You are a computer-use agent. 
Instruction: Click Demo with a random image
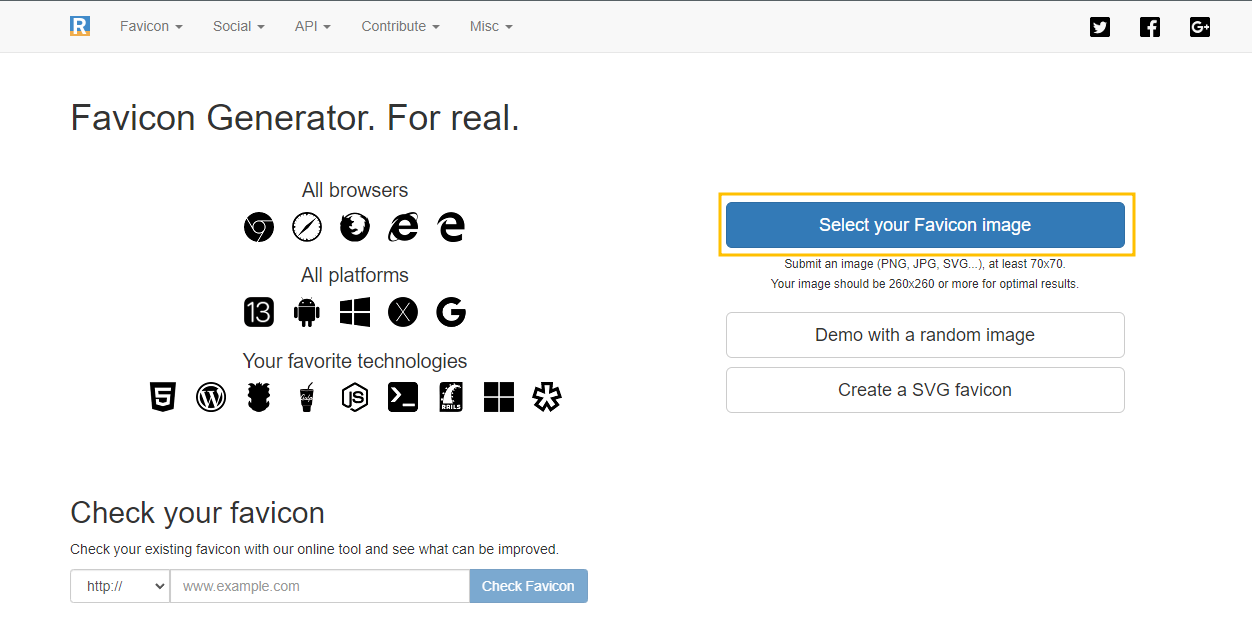924,335
